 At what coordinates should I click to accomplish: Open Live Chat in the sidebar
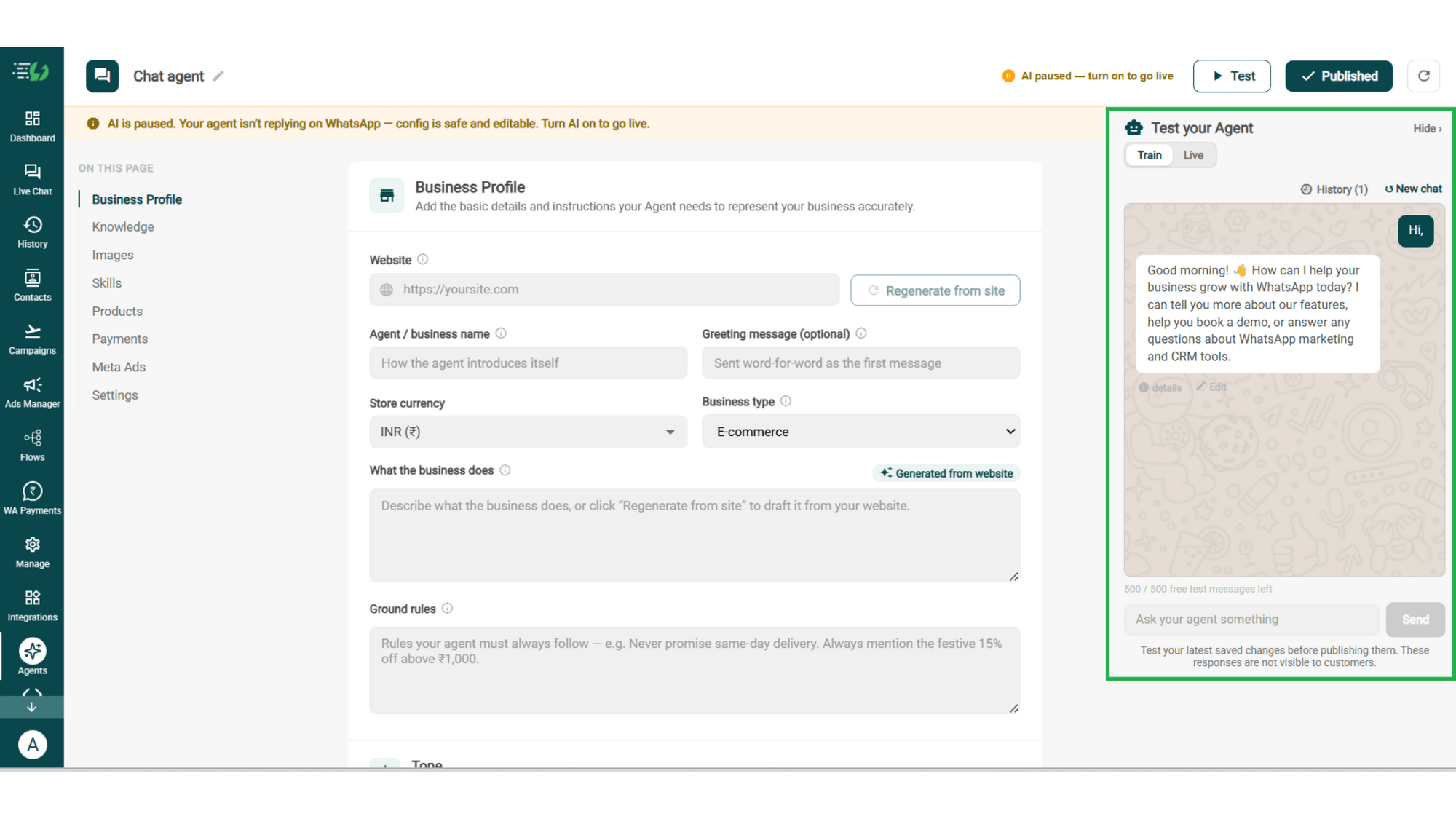(x=32, y=179)
